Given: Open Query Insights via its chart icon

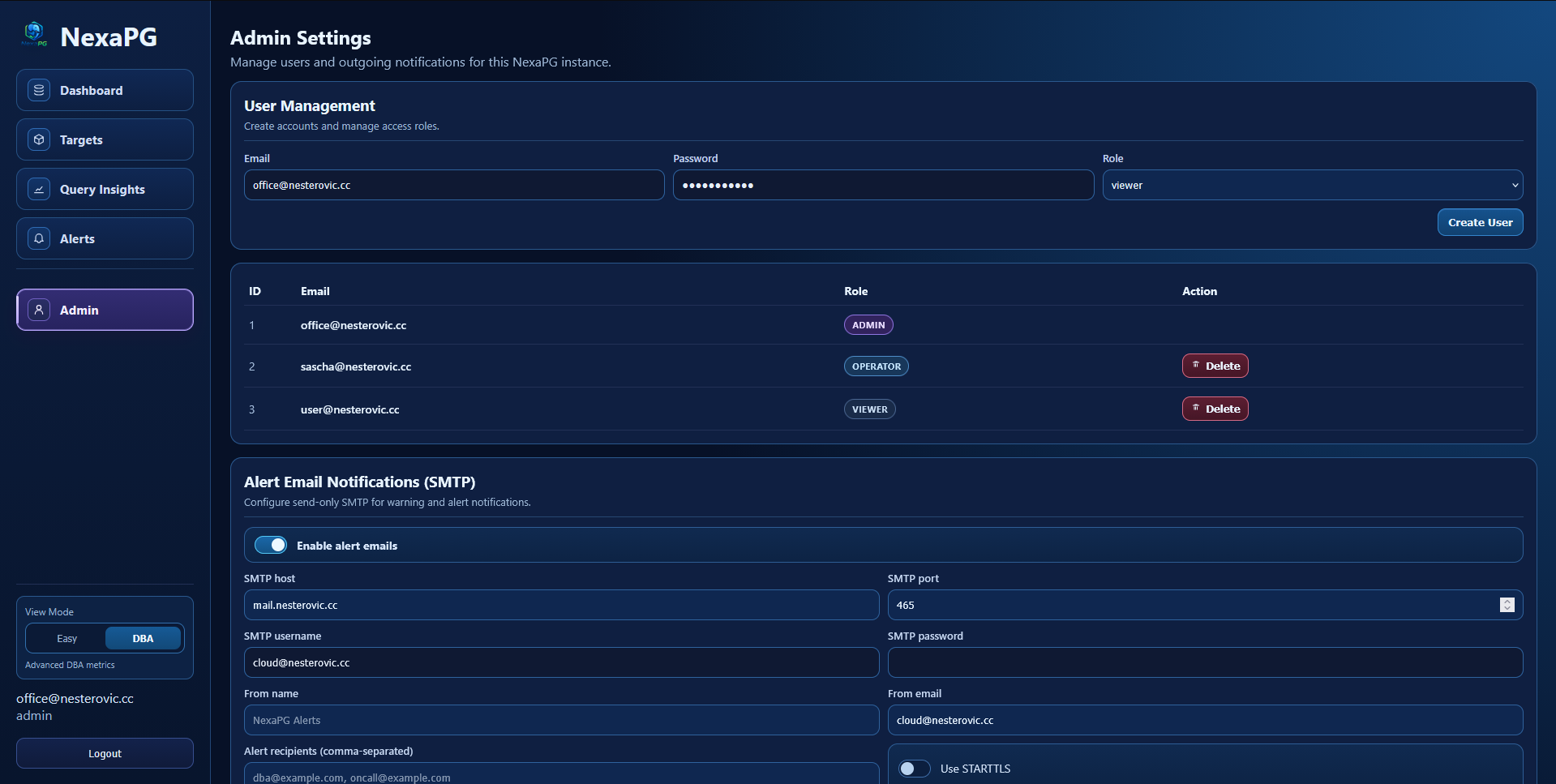Looking at the screenshot, I should pos(38,188).
